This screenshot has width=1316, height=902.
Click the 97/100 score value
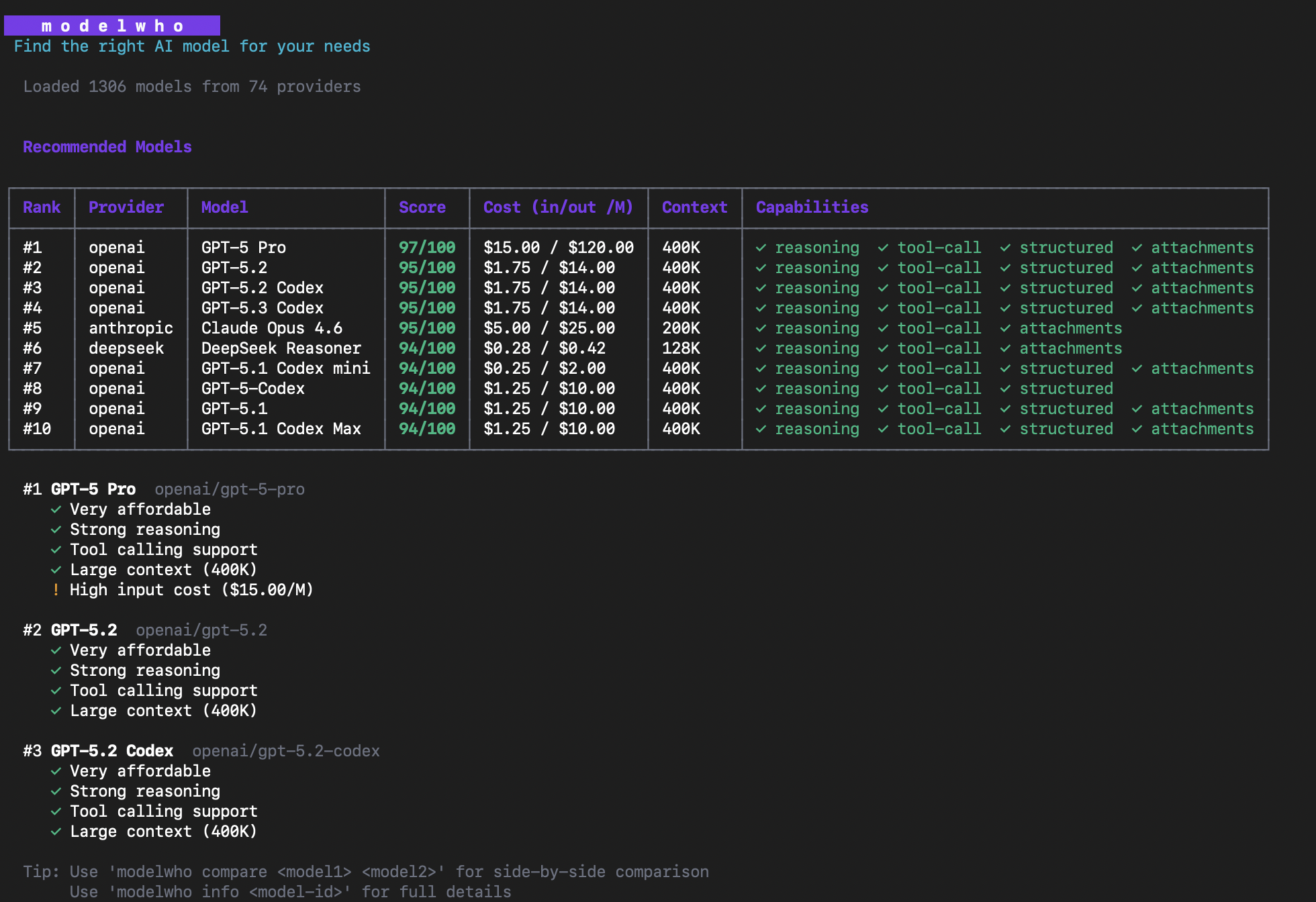[427, 248]
